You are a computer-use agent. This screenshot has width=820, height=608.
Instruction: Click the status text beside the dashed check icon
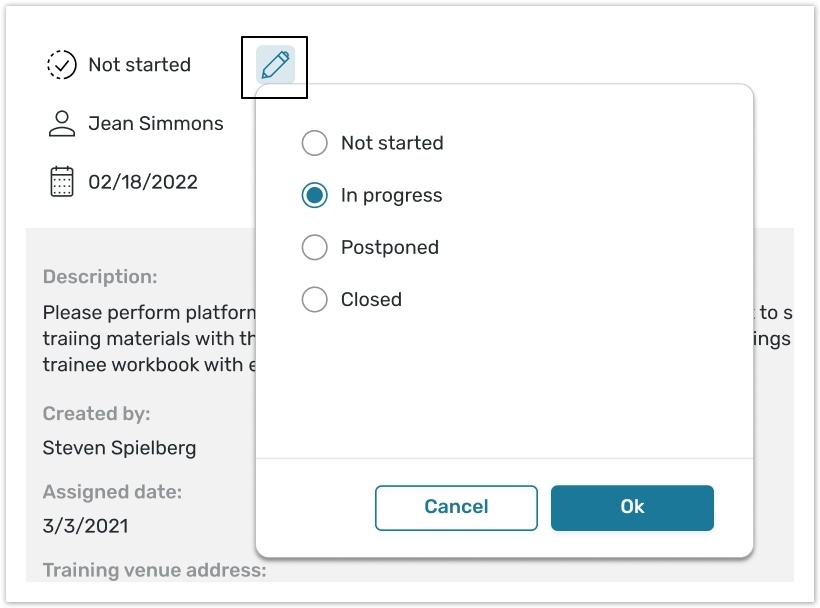(x=139, y=65)
